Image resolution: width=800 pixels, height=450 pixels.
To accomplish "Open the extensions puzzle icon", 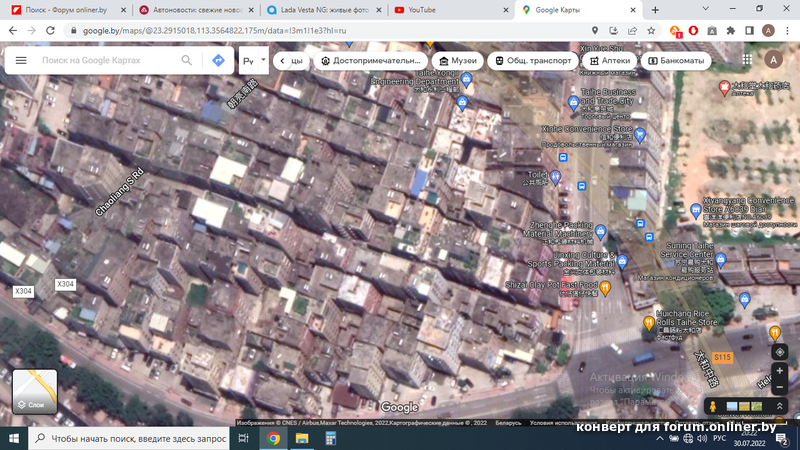I will [731, 31].
